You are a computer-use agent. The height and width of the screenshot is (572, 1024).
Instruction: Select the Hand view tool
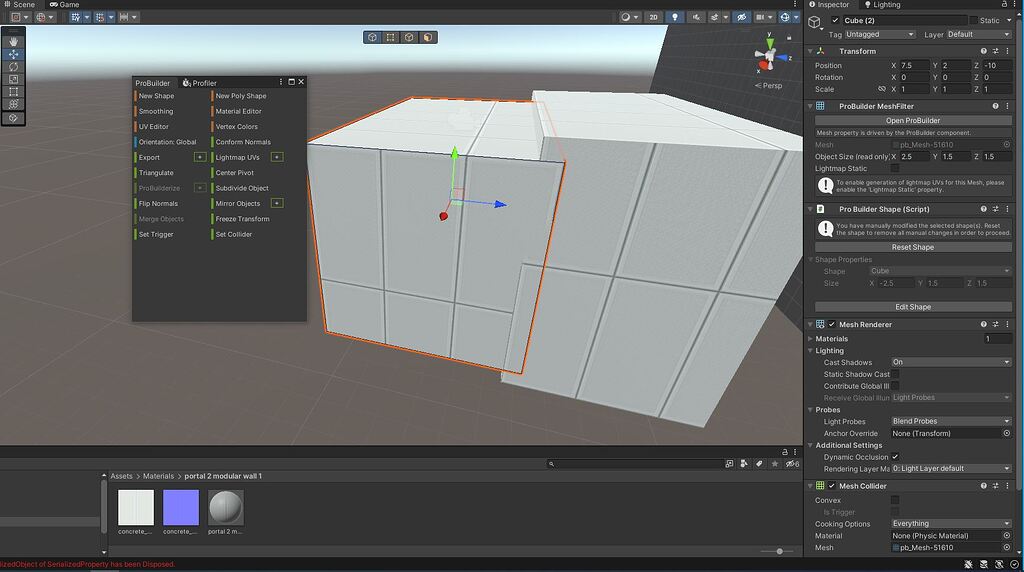(x=13, y=41)
